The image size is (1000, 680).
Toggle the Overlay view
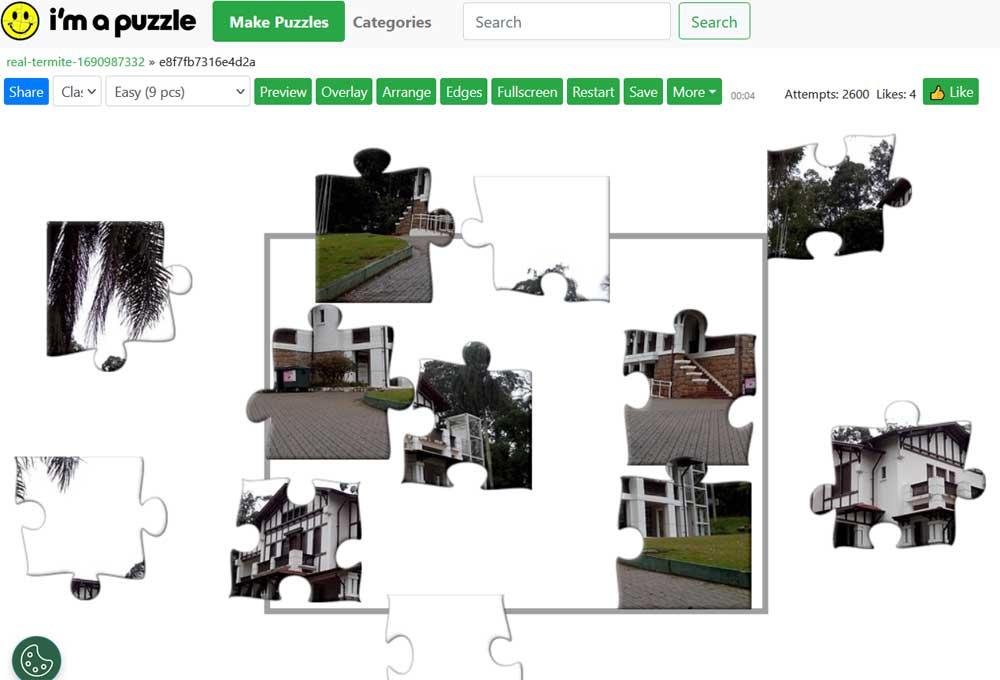coord(344,92)
